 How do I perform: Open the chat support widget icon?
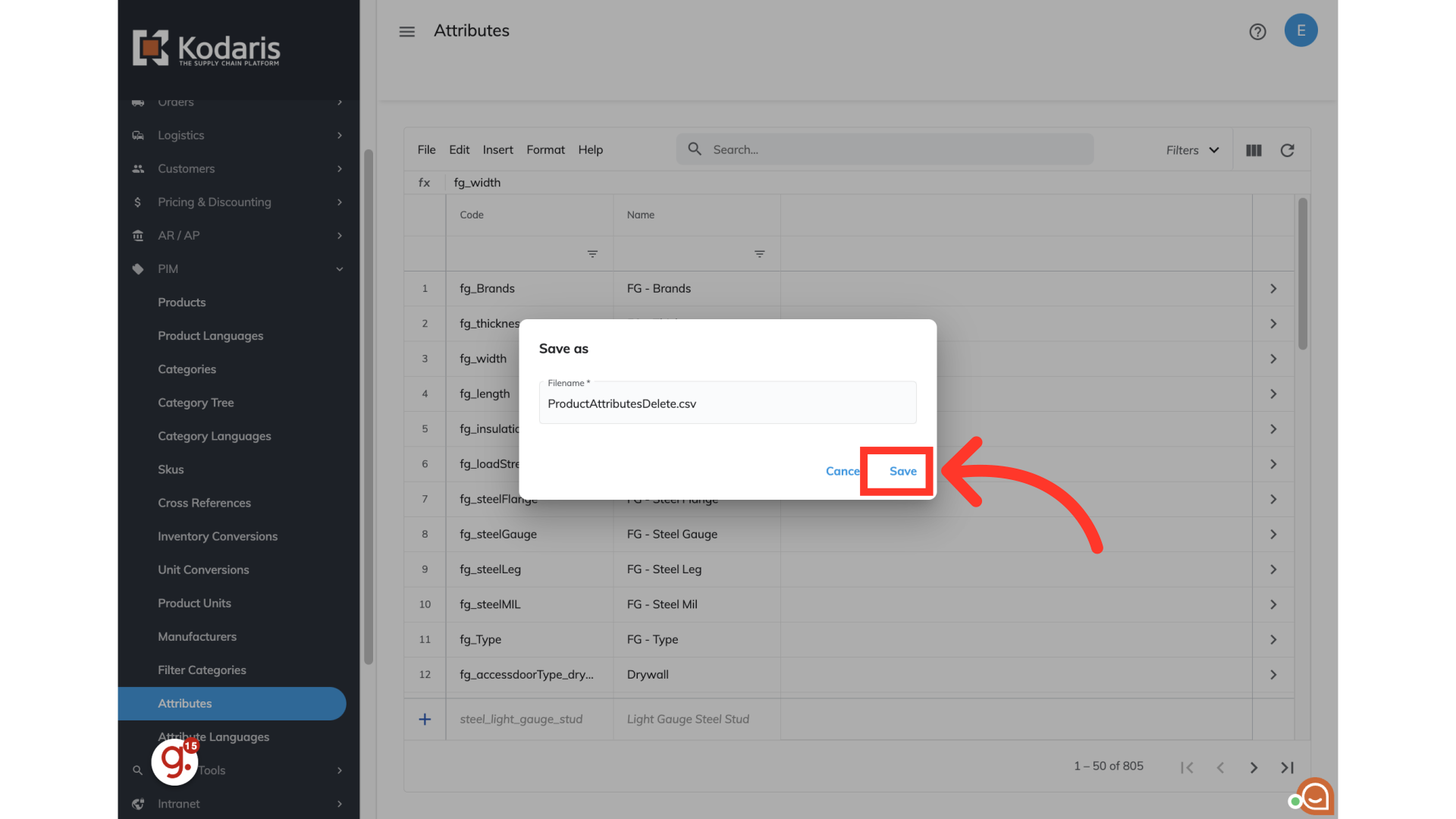(1314, 796)
